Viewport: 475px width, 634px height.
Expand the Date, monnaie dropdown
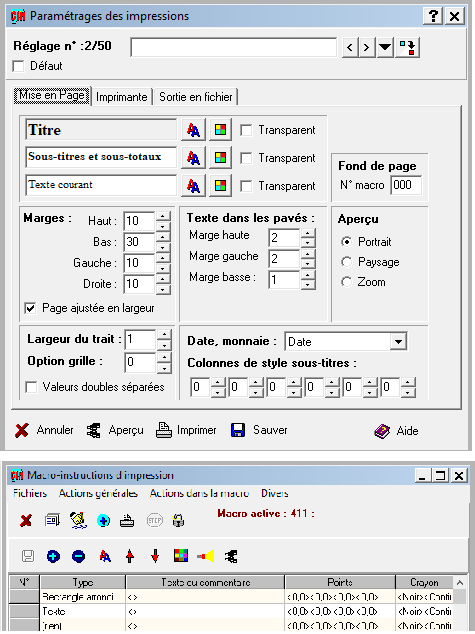(398, 342)
